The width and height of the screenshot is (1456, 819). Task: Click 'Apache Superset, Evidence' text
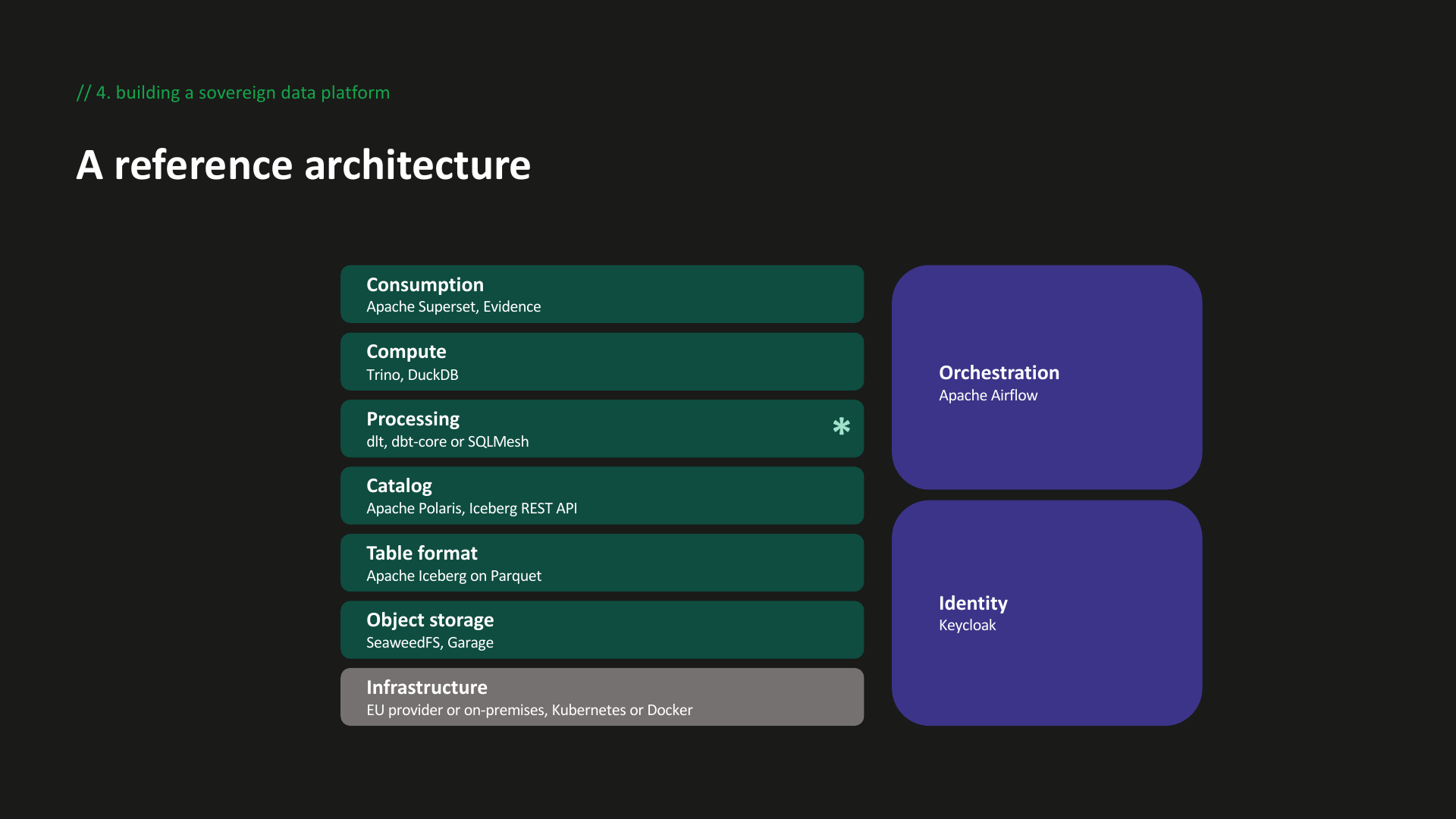pos(453,306)
